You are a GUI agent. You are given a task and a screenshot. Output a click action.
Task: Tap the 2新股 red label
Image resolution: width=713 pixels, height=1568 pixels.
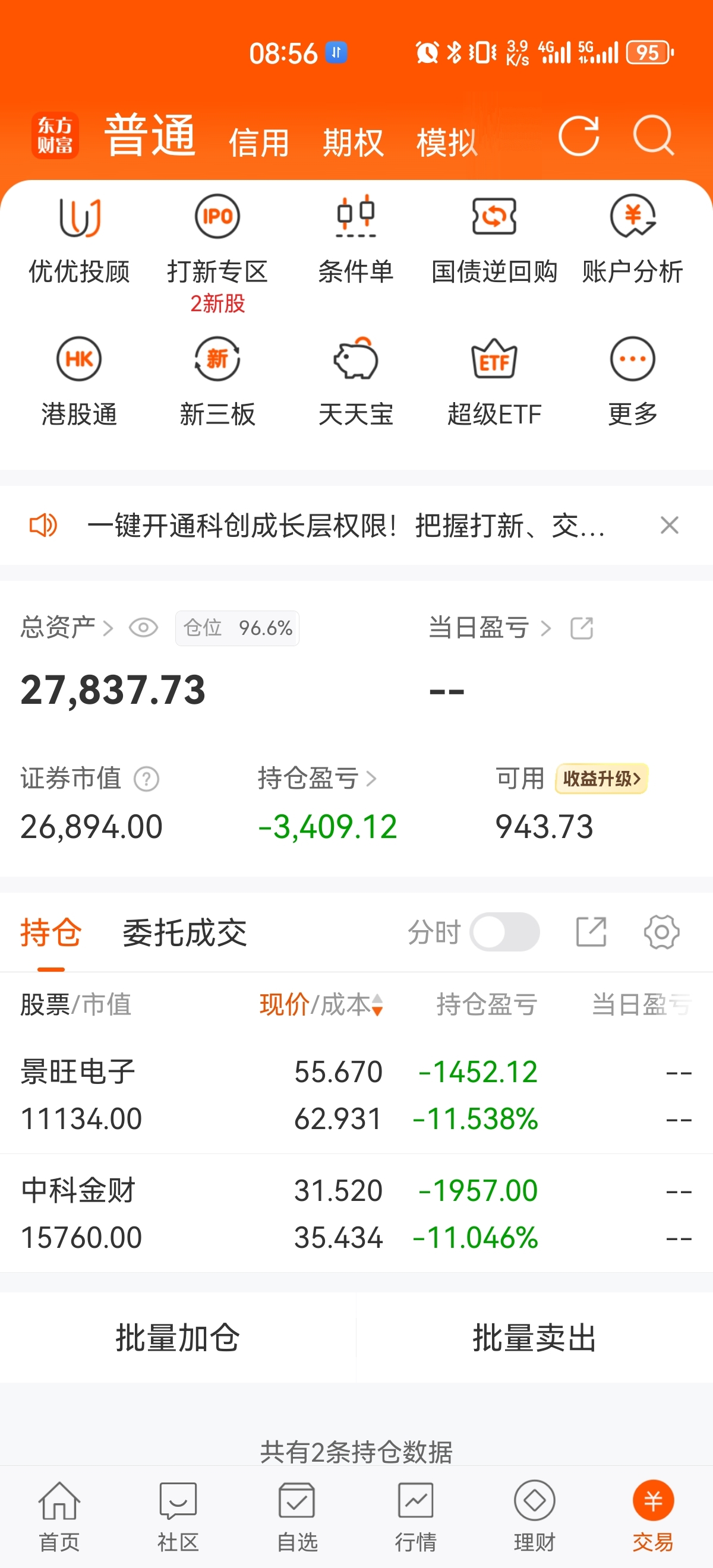pyautogui.click(x=217, y=303)
